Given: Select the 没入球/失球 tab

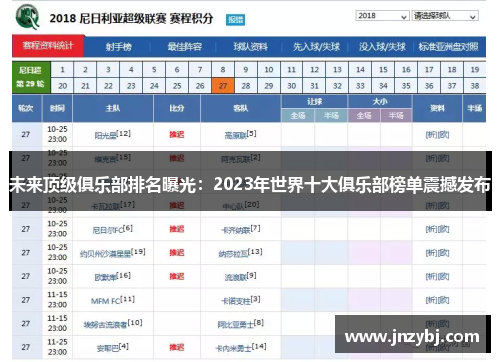Looking at the screenshot, I should 382,47.
